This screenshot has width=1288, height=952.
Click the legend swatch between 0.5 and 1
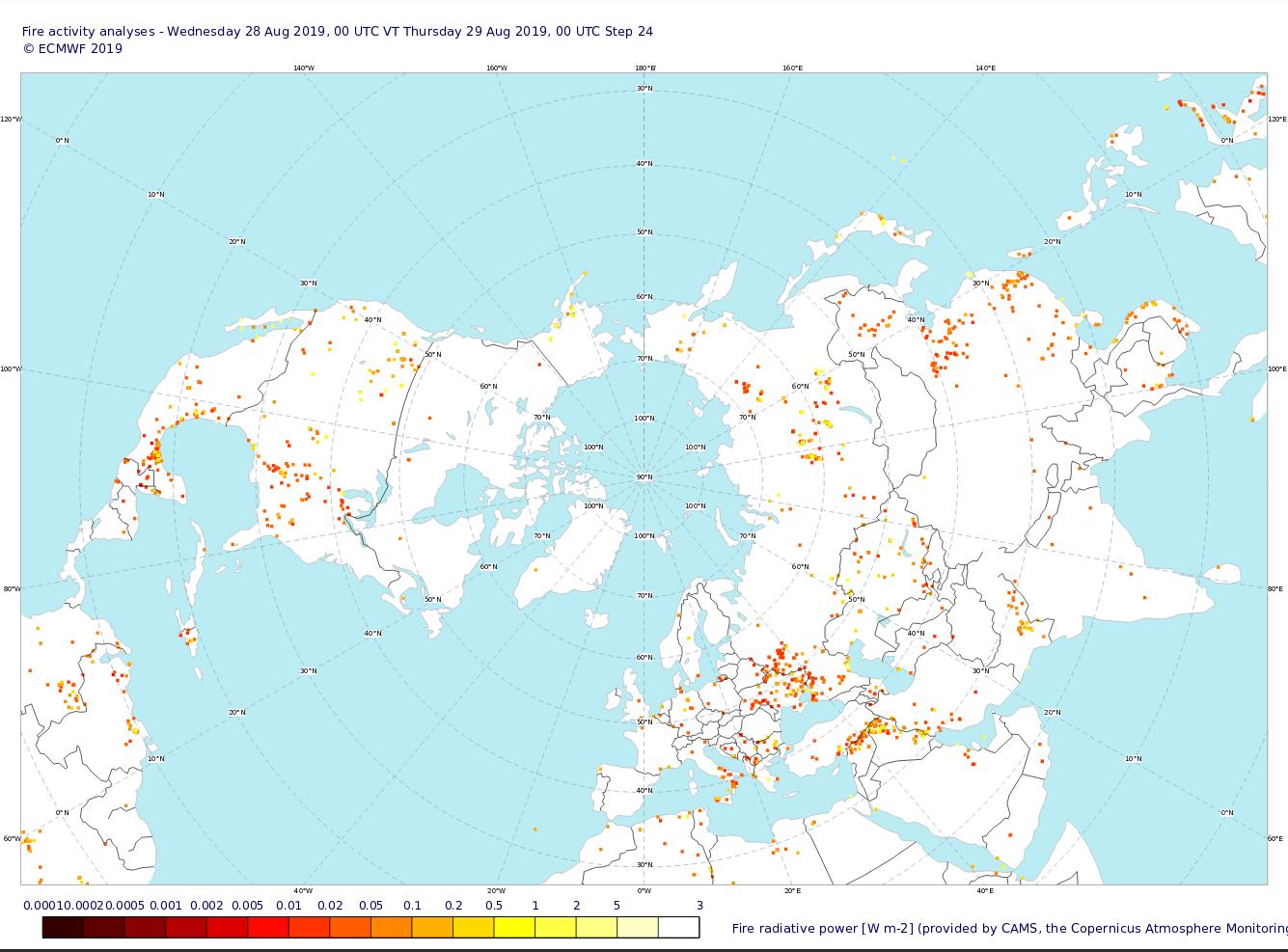[x=513, y=928]
